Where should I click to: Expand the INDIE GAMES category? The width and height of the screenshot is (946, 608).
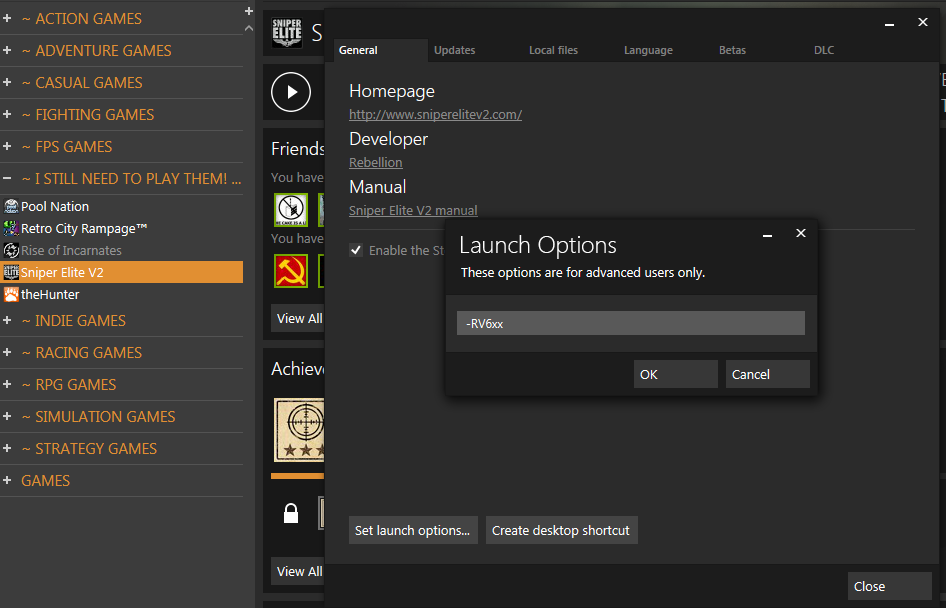point(7,320)
